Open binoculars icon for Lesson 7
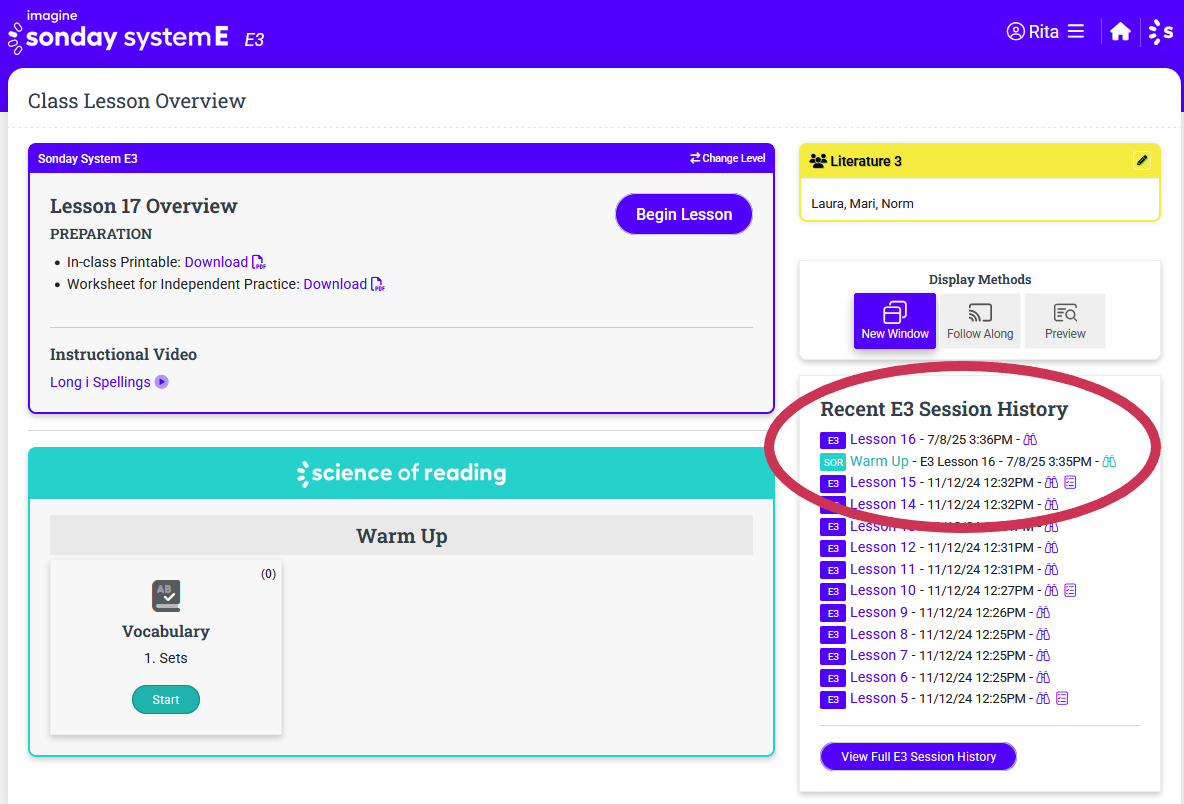The height and width of the screenshot is (804, 1184). 1043,655
